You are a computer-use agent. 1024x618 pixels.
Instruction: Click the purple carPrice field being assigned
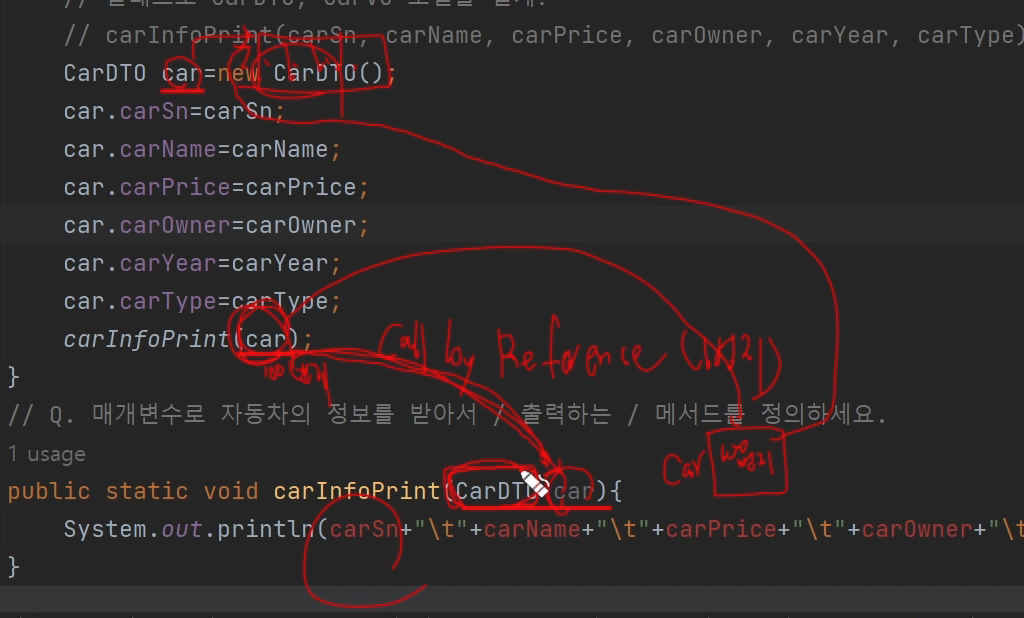pyautogui.click(x=175, y=187)
